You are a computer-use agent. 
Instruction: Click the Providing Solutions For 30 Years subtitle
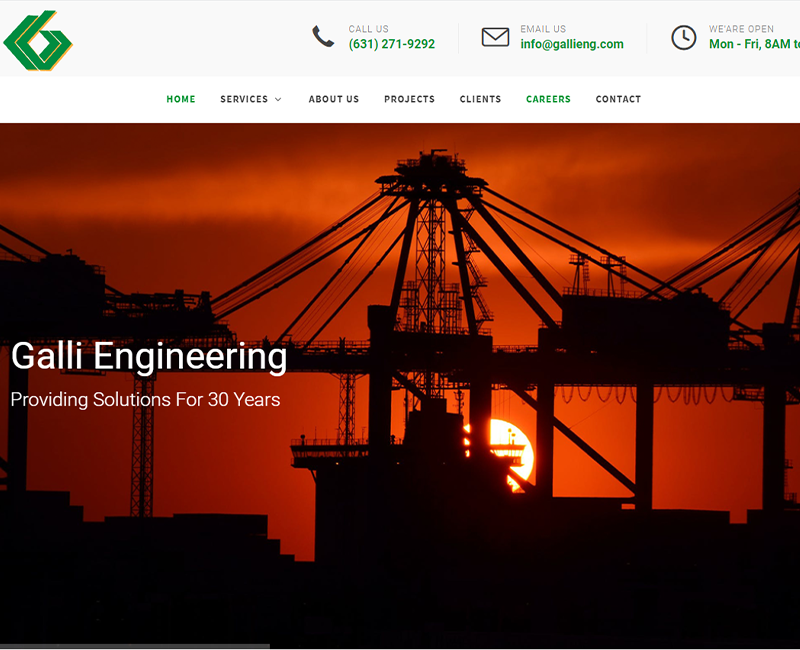(x=145, y=400)
